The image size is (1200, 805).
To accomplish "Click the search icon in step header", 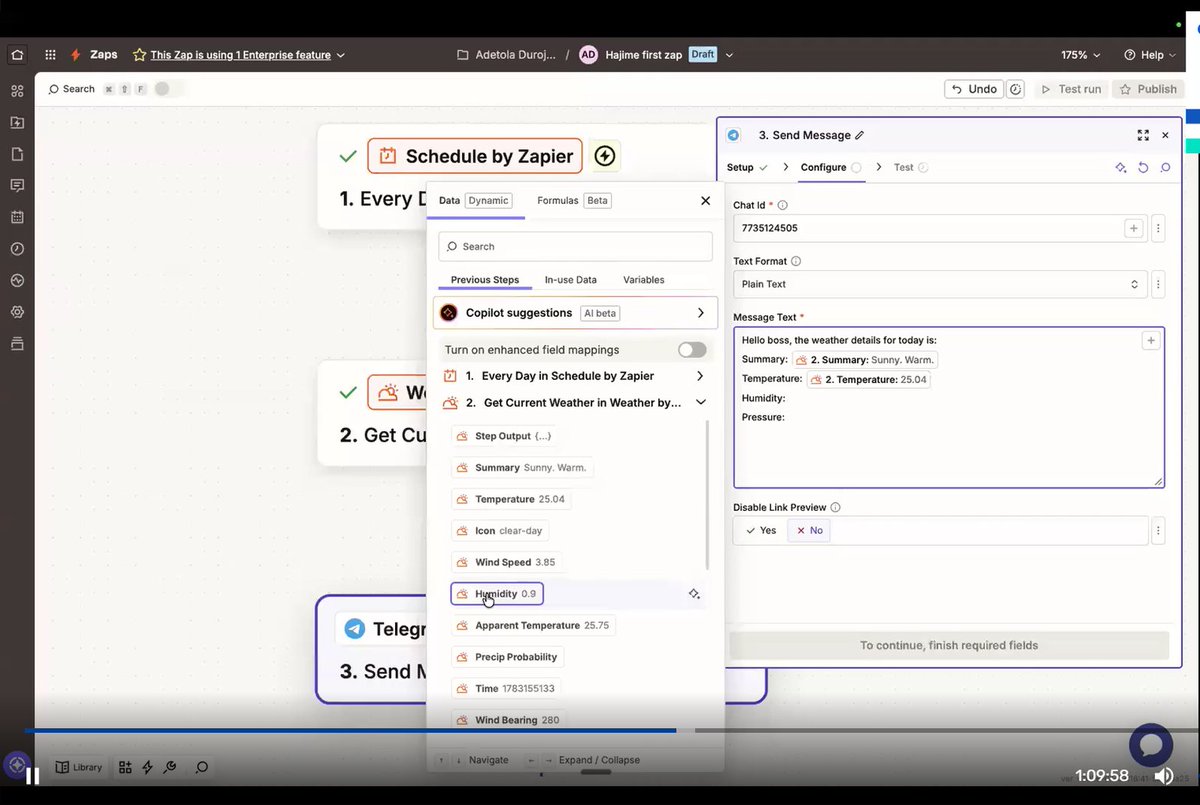I will pos(1165,168).
